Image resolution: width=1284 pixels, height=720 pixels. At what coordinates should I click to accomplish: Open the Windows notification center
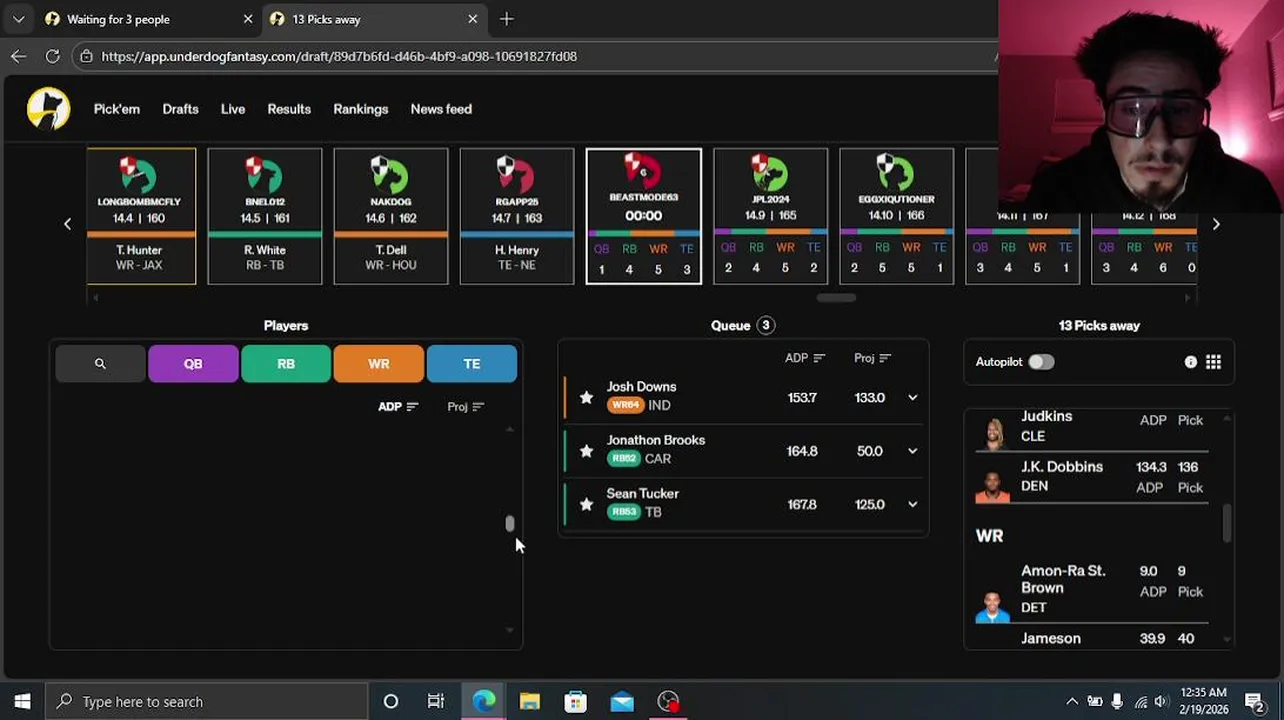pos(1254,701)
